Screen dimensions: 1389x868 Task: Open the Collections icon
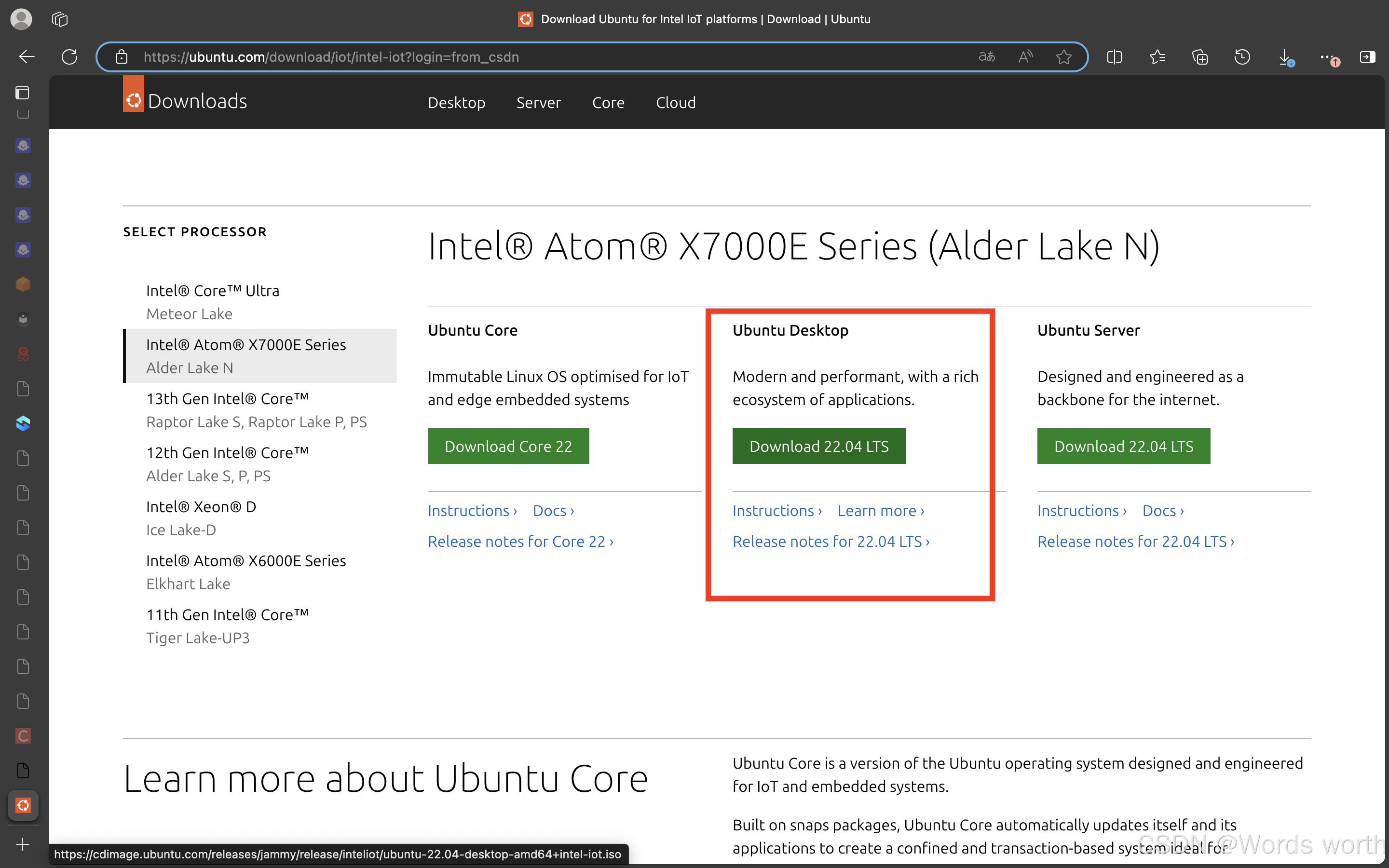1199,57
